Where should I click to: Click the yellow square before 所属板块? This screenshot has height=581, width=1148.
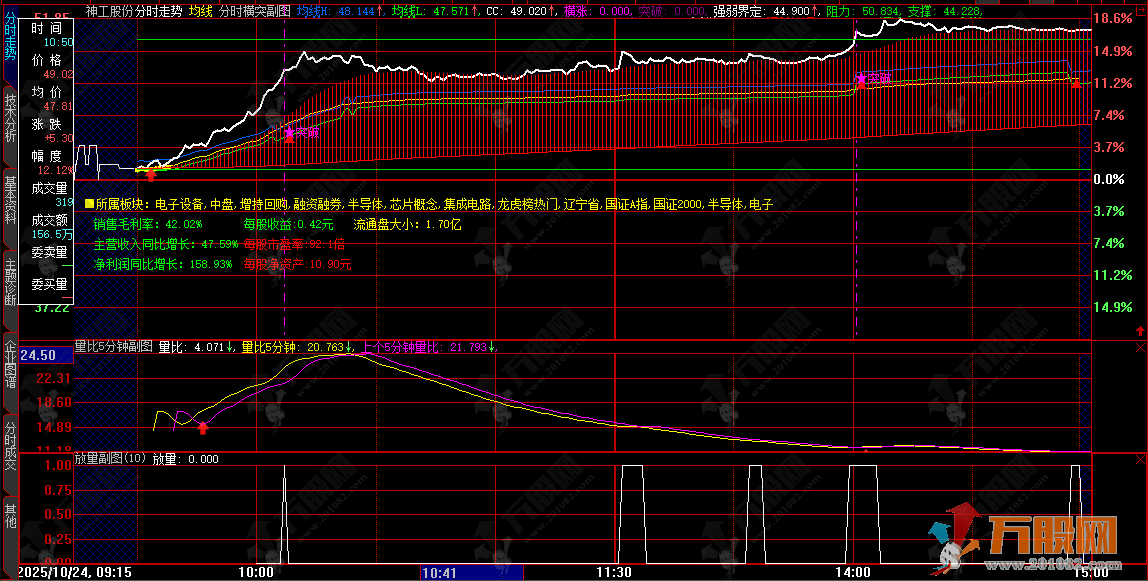[x=88, y=203]
